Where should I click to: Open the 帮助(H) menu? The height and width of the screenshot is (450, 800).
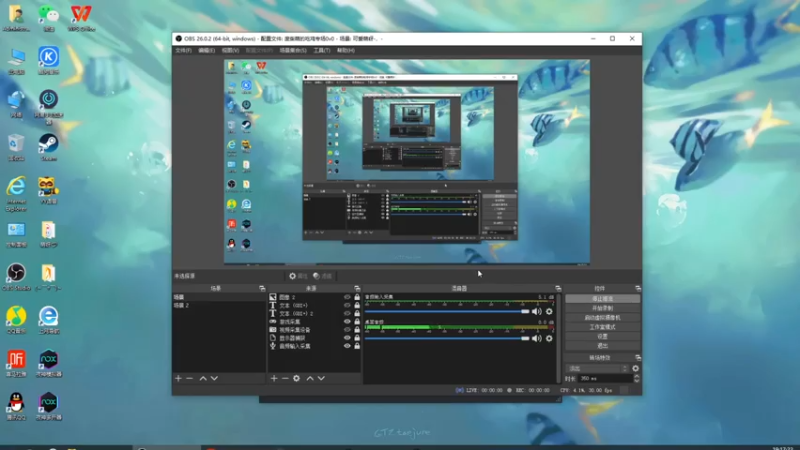(345, 51)
